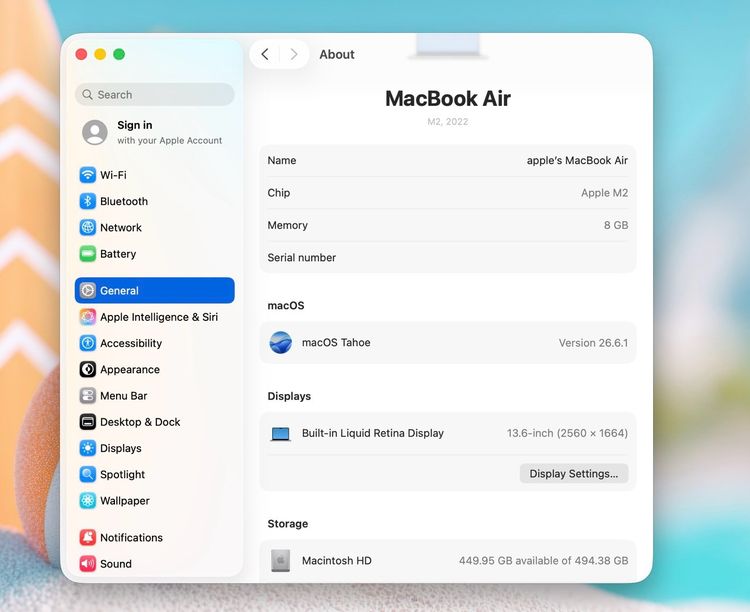Click the macOS Tahoe name text
Screen dimensions: 750x612
point(336,343)
